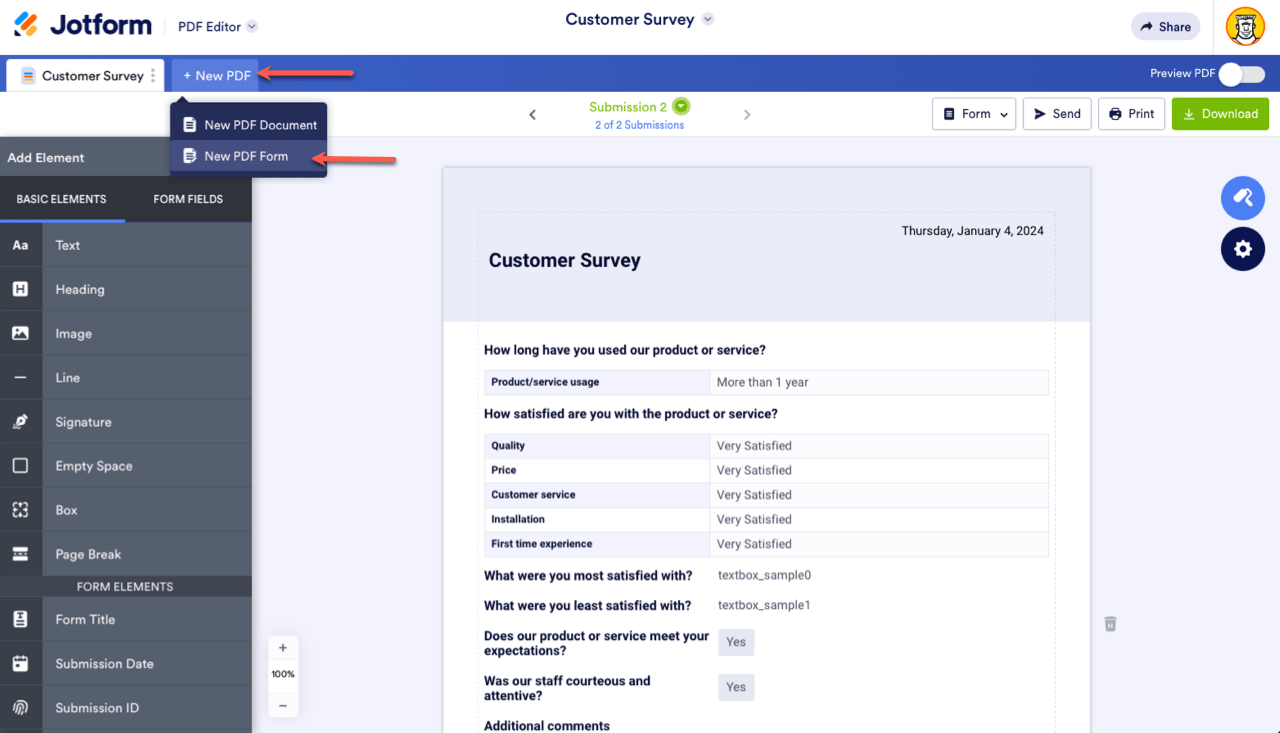This screenshot has height=733, width=1280.
Task: Click the Yes answer for staff courteous
Action: pos(736,687)
